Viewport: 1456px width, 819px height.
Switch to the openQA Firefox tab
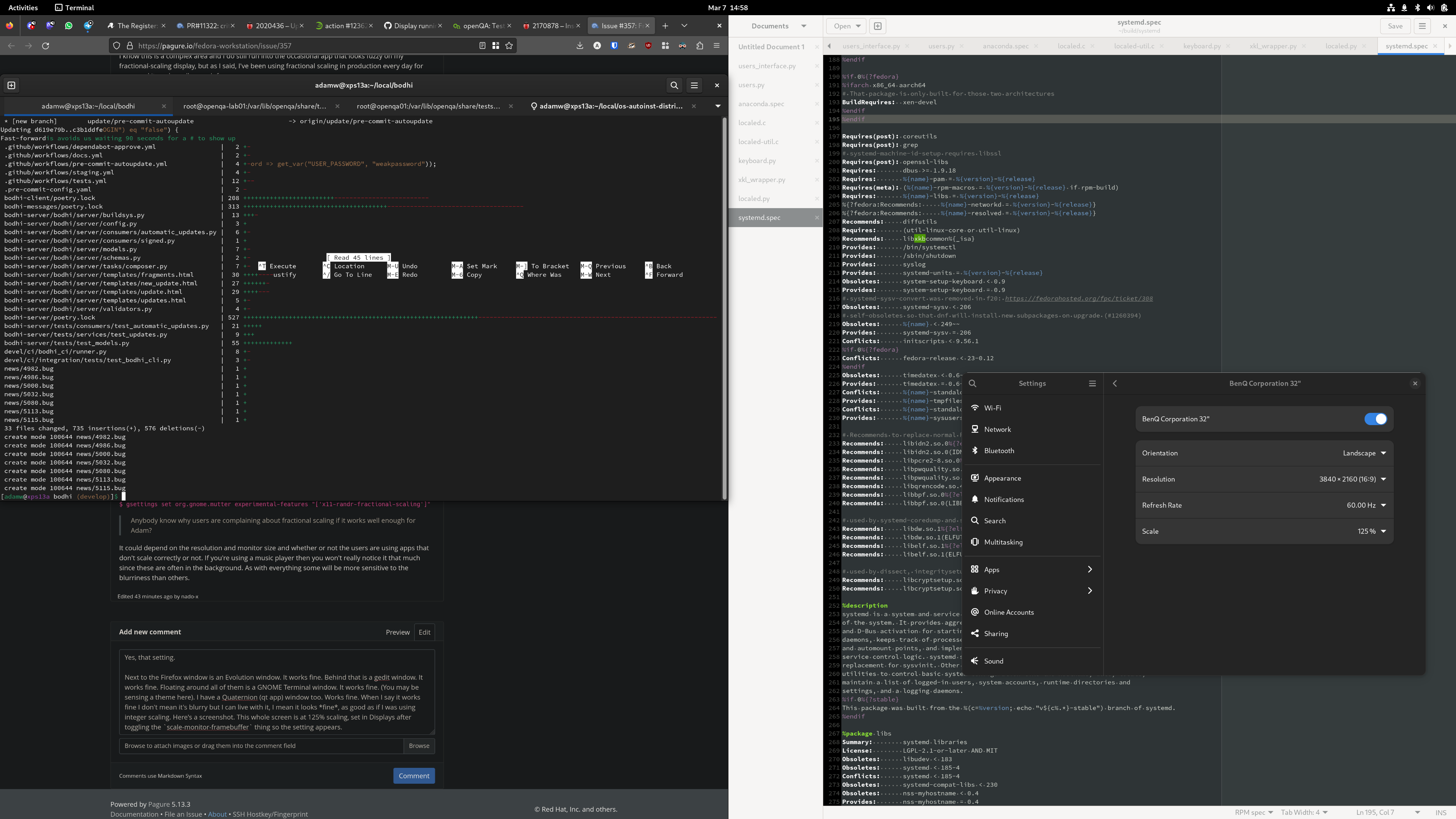pyautogui.click(x=482, y=25)
